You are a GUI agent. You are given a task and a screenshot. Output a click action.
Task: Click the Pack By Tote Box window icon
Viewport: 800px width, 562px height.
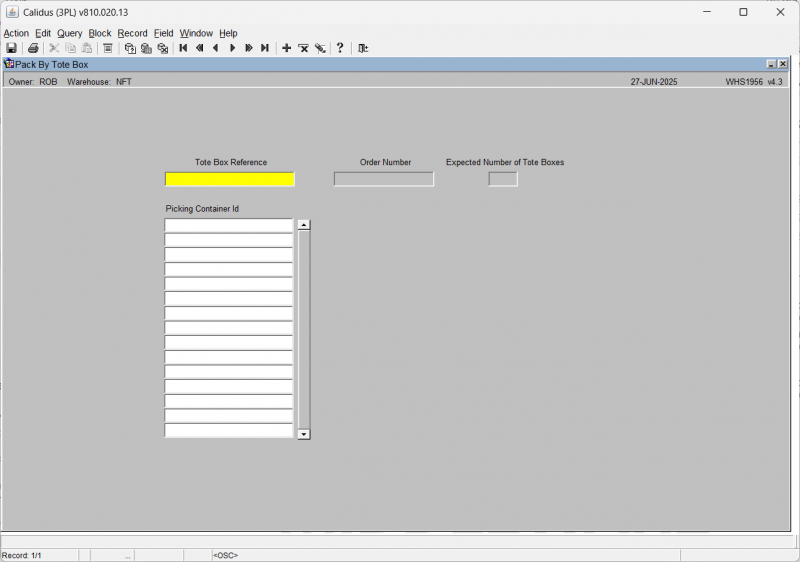9,64
